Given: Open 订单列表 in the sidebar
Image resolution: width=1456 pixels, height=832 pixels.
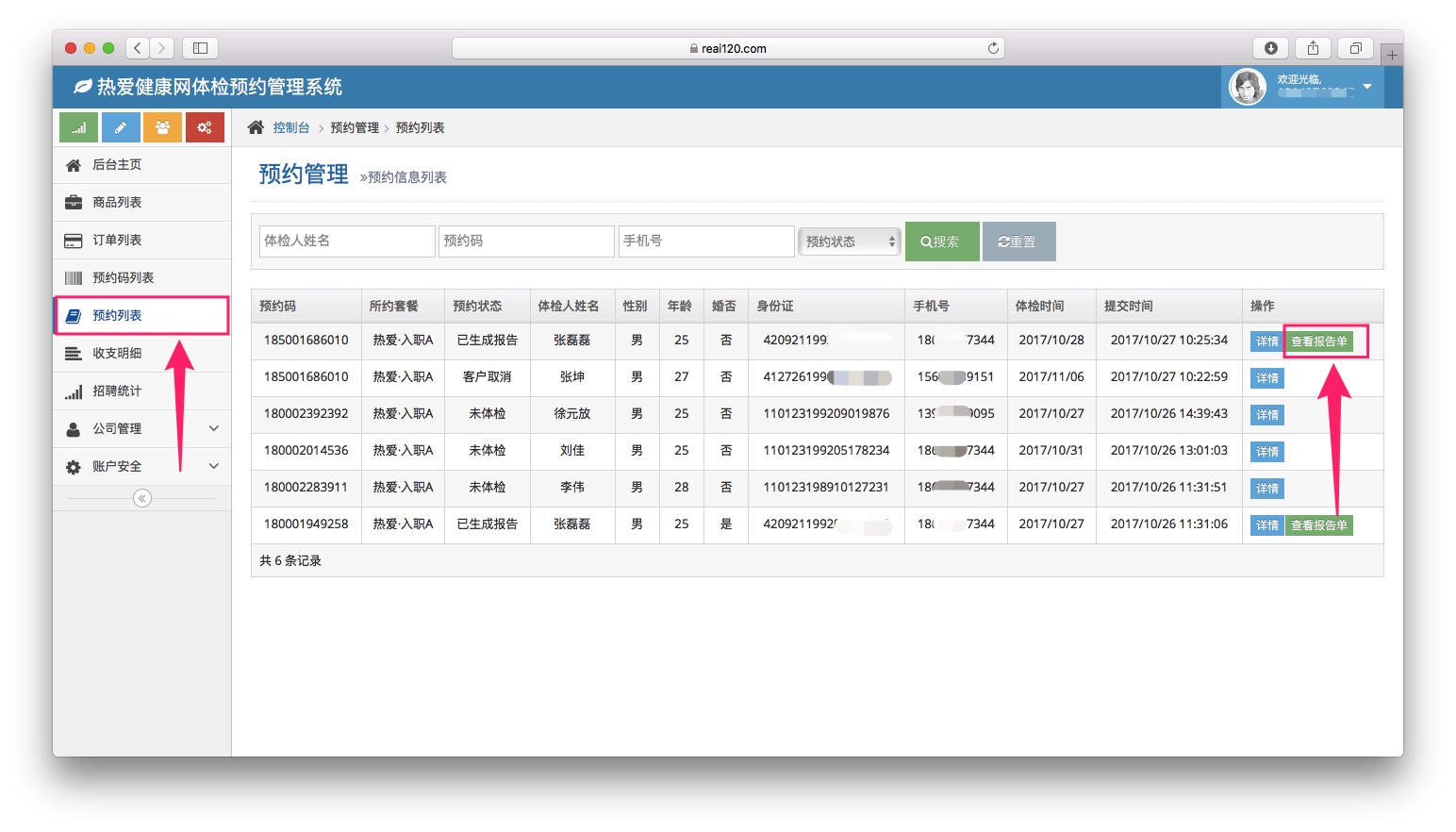Looking at the screenshot, I should [117, 240].
